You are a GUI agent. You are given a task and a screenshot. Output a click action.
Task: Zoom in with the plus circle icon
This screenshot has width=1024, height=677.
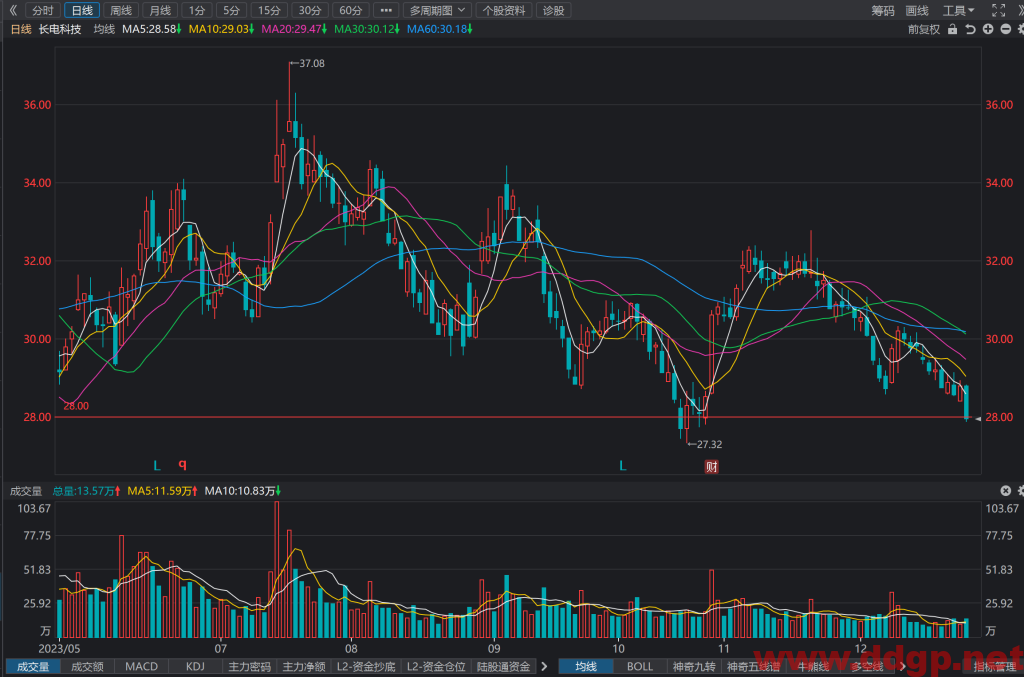(988, 29)
